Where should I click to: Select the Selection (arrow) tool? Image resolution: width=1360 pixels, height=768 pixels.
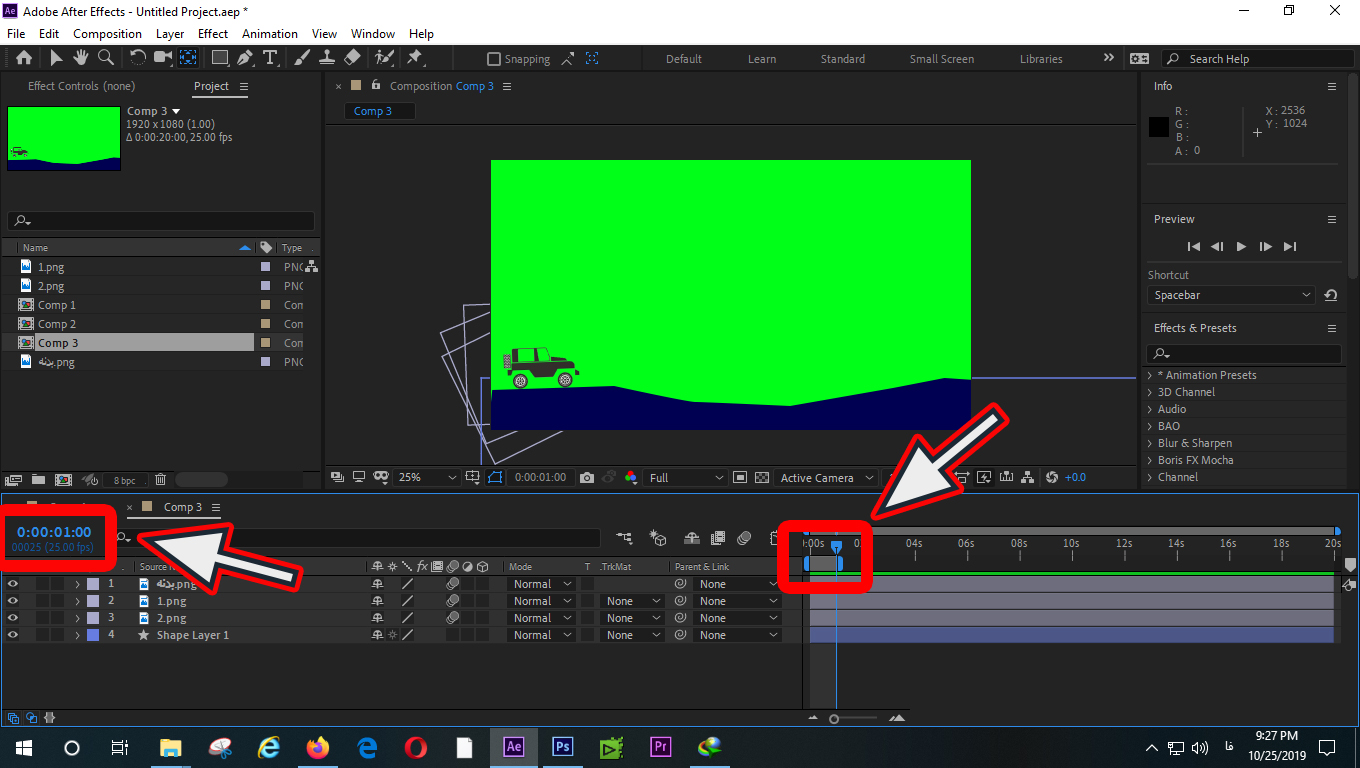pos(56,58)
